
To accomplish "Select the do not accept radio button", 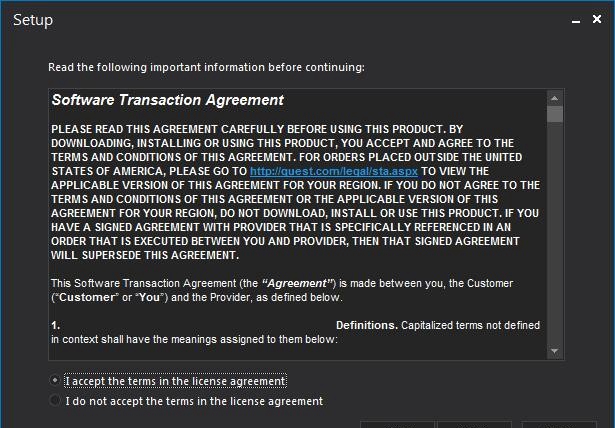I will click(55, 400).
